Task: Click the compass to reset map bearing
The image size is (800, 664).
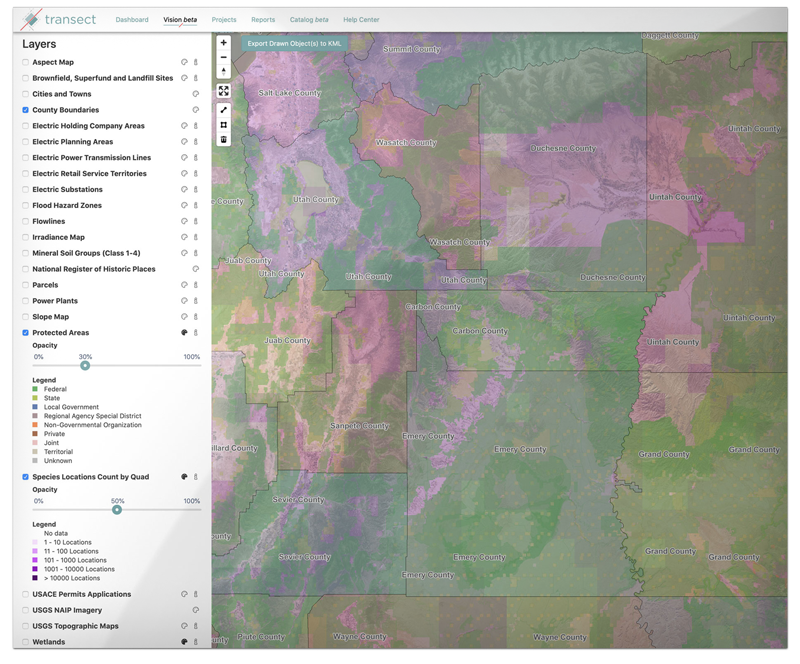Action: tap(224, 72)
